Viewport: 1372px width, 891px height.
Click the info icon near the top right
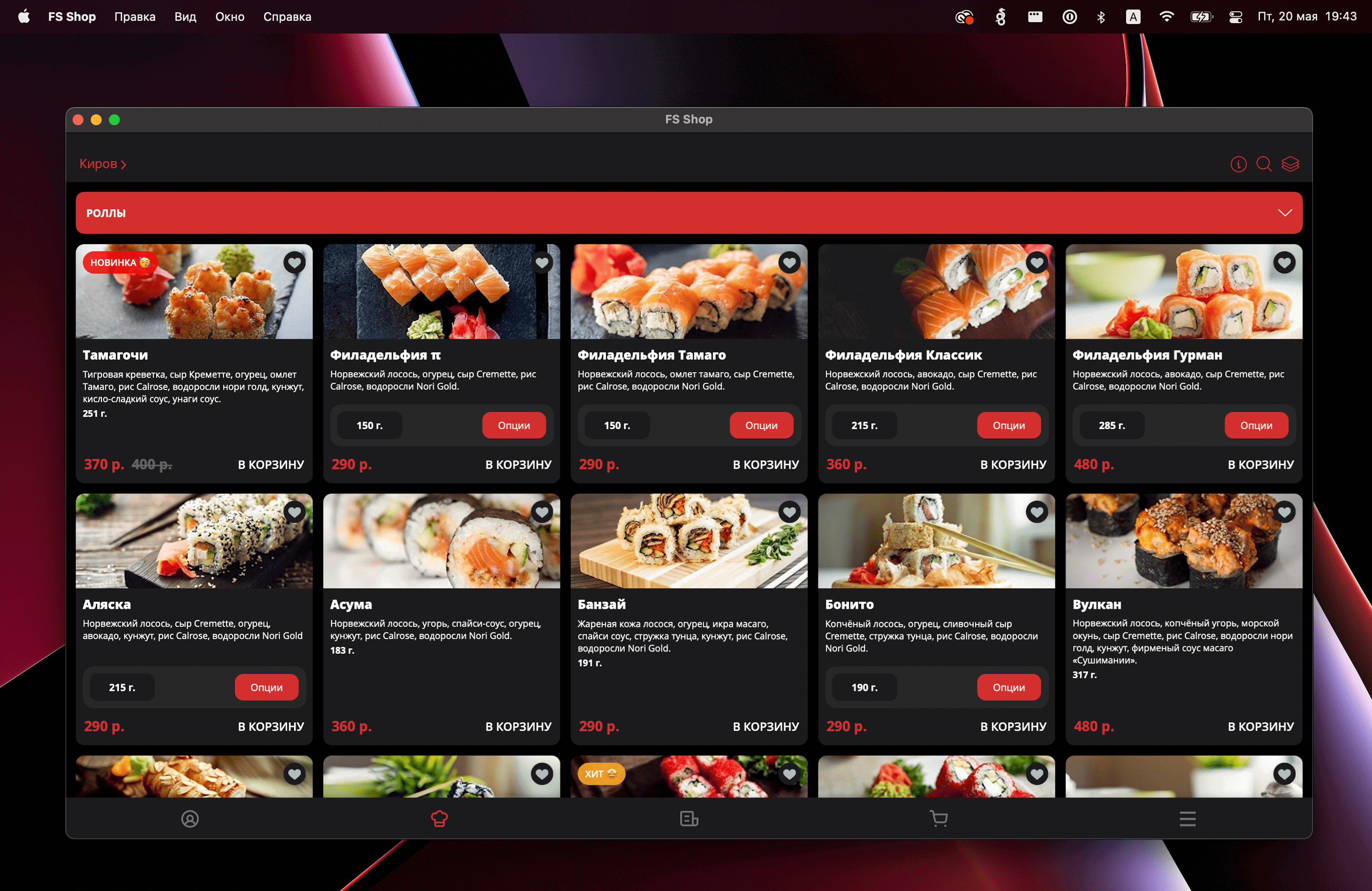[x=1238, y=164]
